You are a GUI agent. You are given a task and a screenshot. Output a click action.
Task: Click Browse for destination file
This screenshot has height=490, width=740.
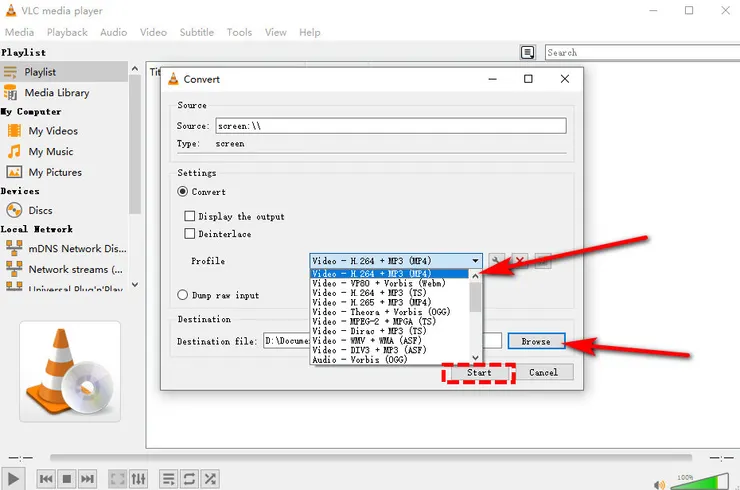(536, 341)
